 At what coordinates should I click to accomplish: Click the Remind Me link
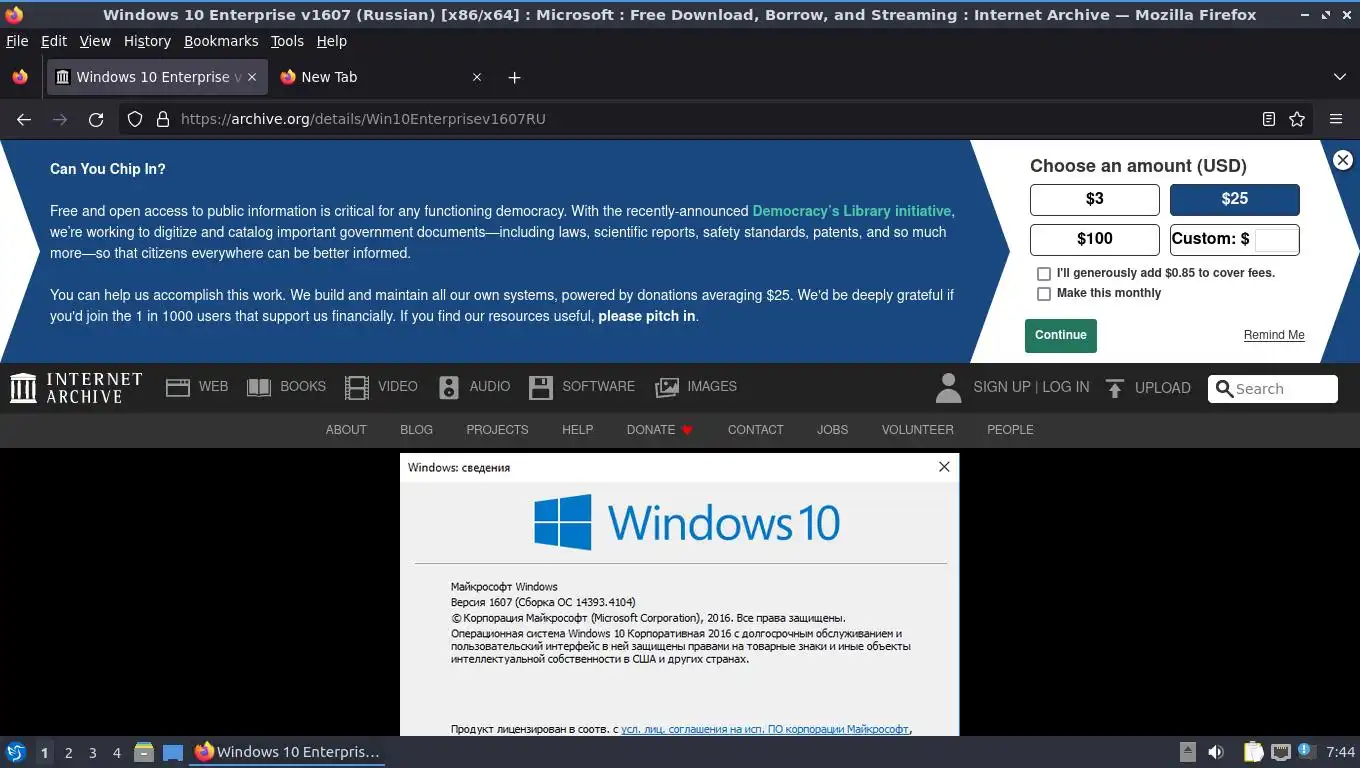pos(1274,335)
